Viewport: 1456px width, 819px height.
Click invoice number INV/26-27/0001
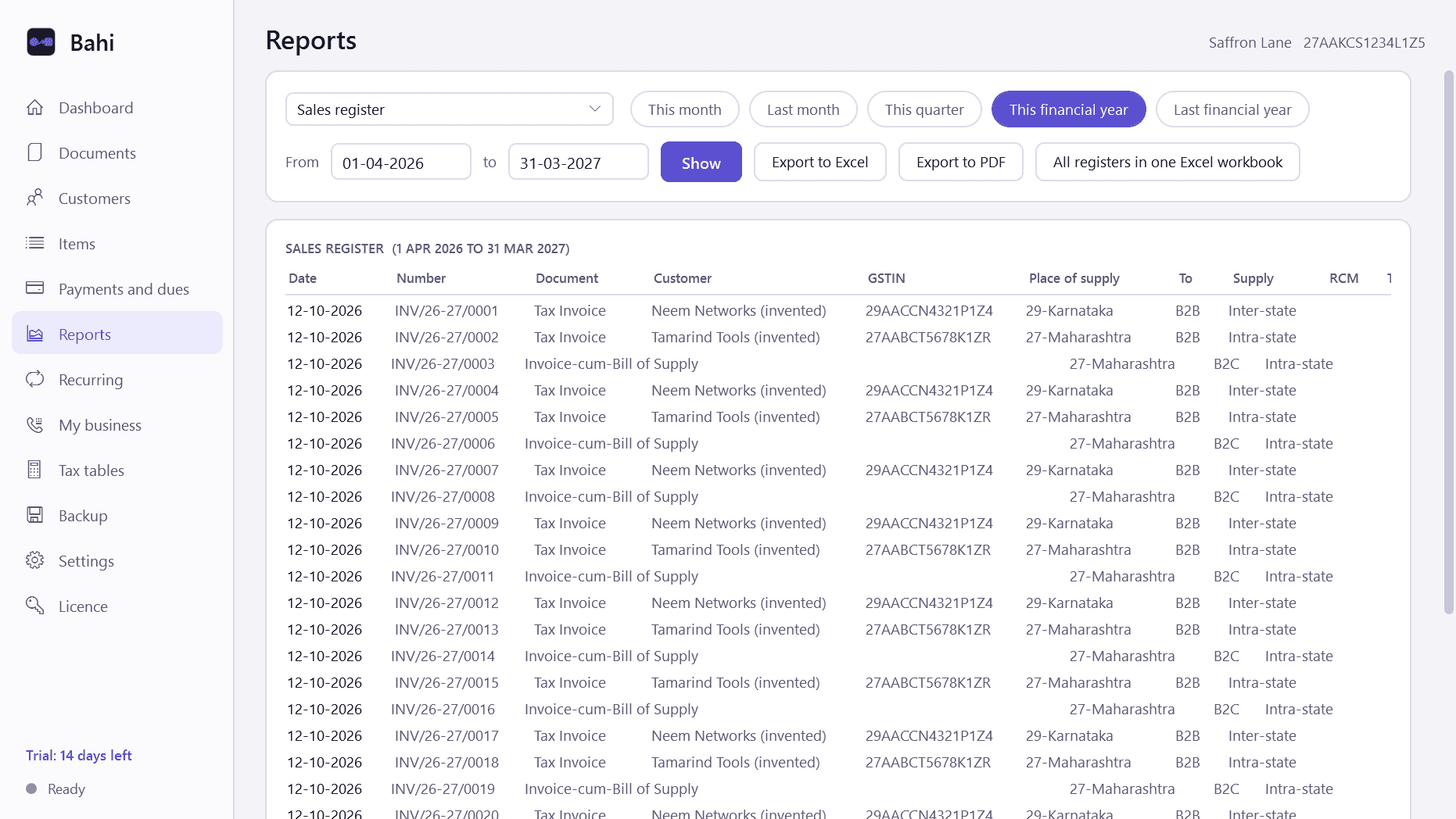(x=446, y=310)
